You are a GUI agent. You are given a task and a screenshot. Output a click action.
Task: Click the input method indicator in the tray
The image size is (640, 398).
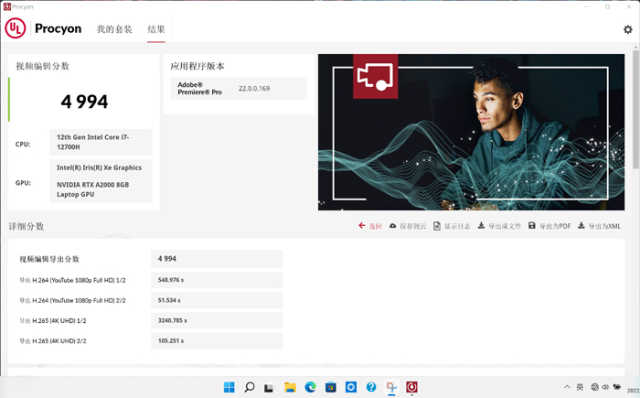[580, 387]
